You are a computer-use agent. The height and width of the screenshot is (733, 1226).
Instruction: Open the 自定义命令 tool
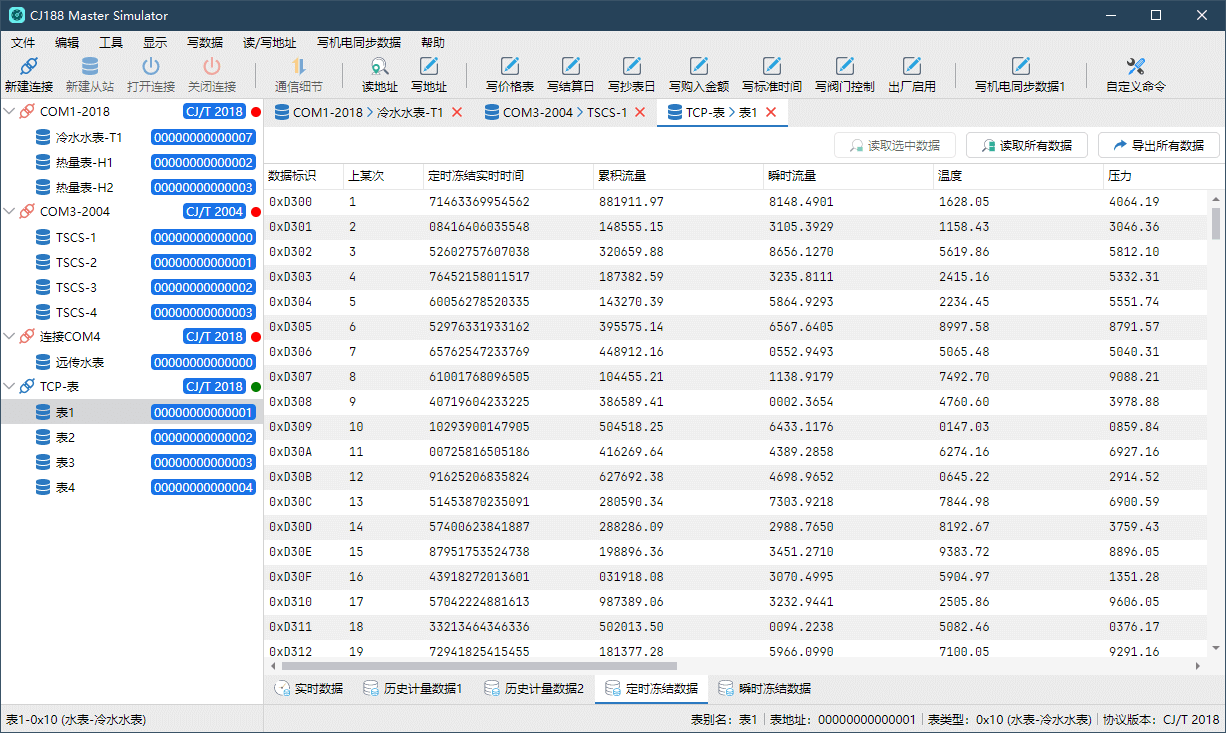coord(1135,67)
